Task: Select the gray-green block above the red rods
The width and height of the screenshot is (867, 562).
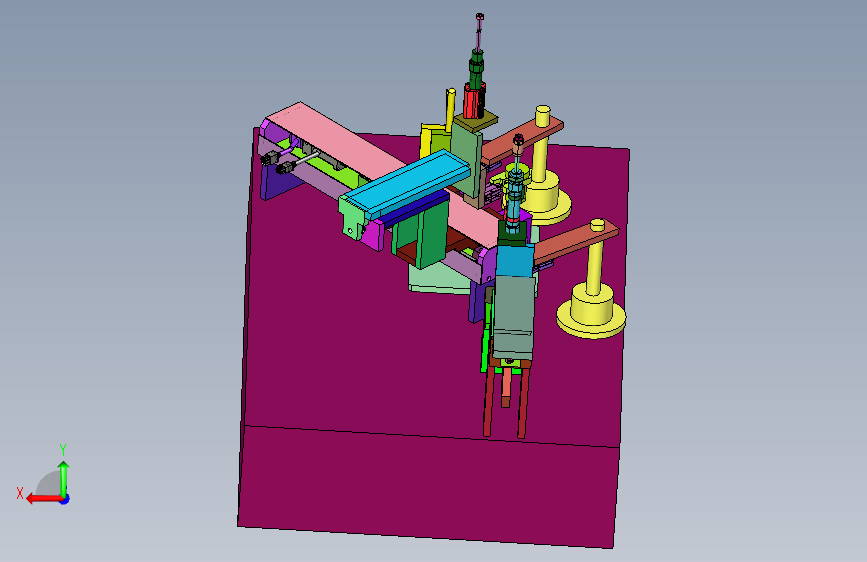Action: (514, 318)
